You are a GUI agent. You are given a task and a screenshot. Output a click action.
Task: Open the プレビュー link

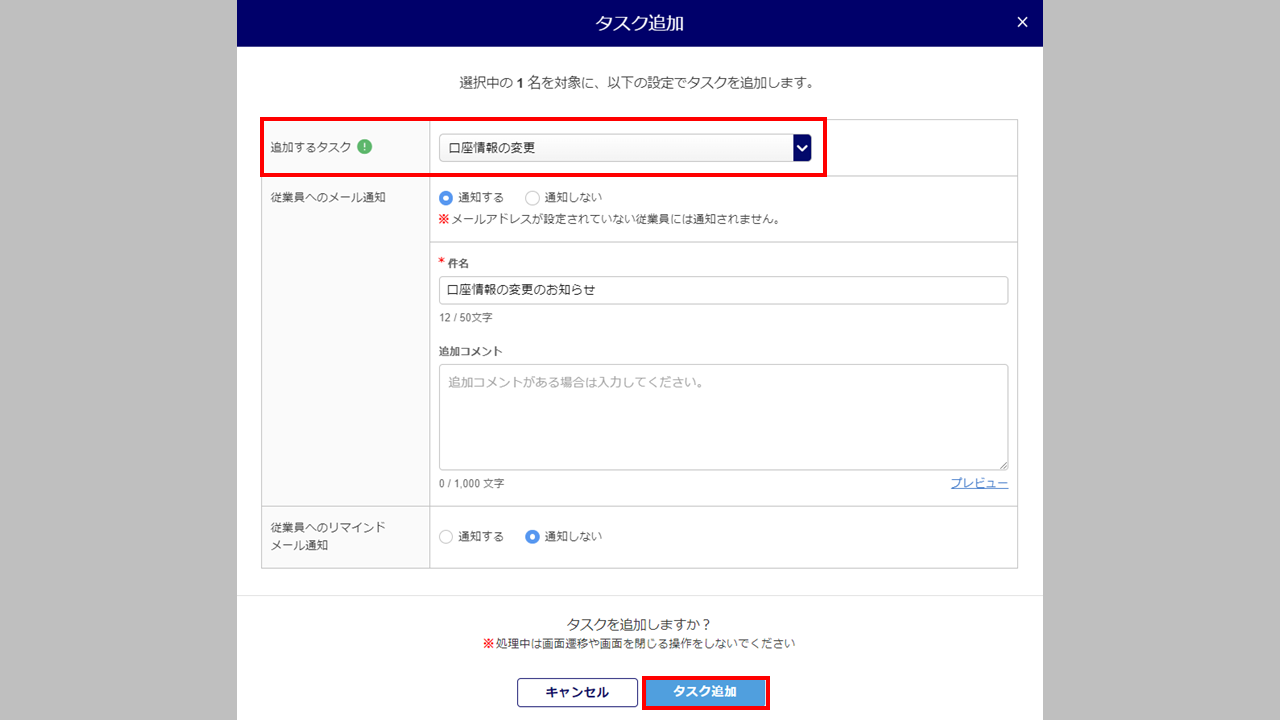point(979,483)
